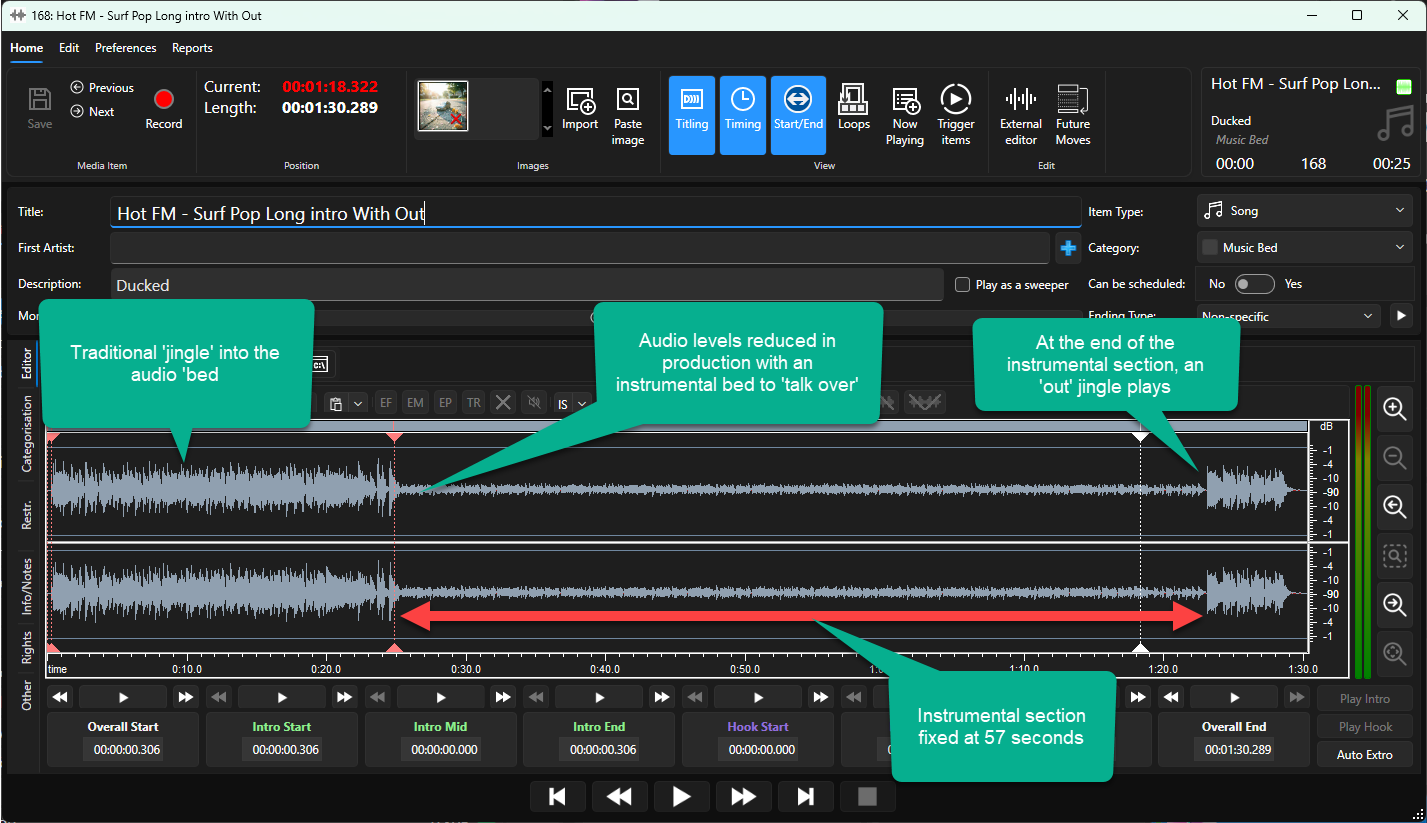This screenshot has height=823, width=1427.
Task: Open the Now Playing view
Action: 904,116
